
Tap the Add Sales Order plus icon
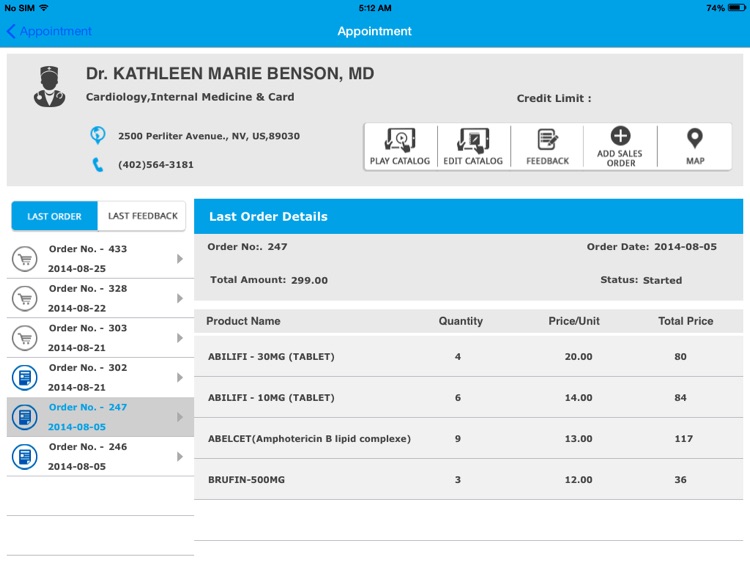[620, 136]
